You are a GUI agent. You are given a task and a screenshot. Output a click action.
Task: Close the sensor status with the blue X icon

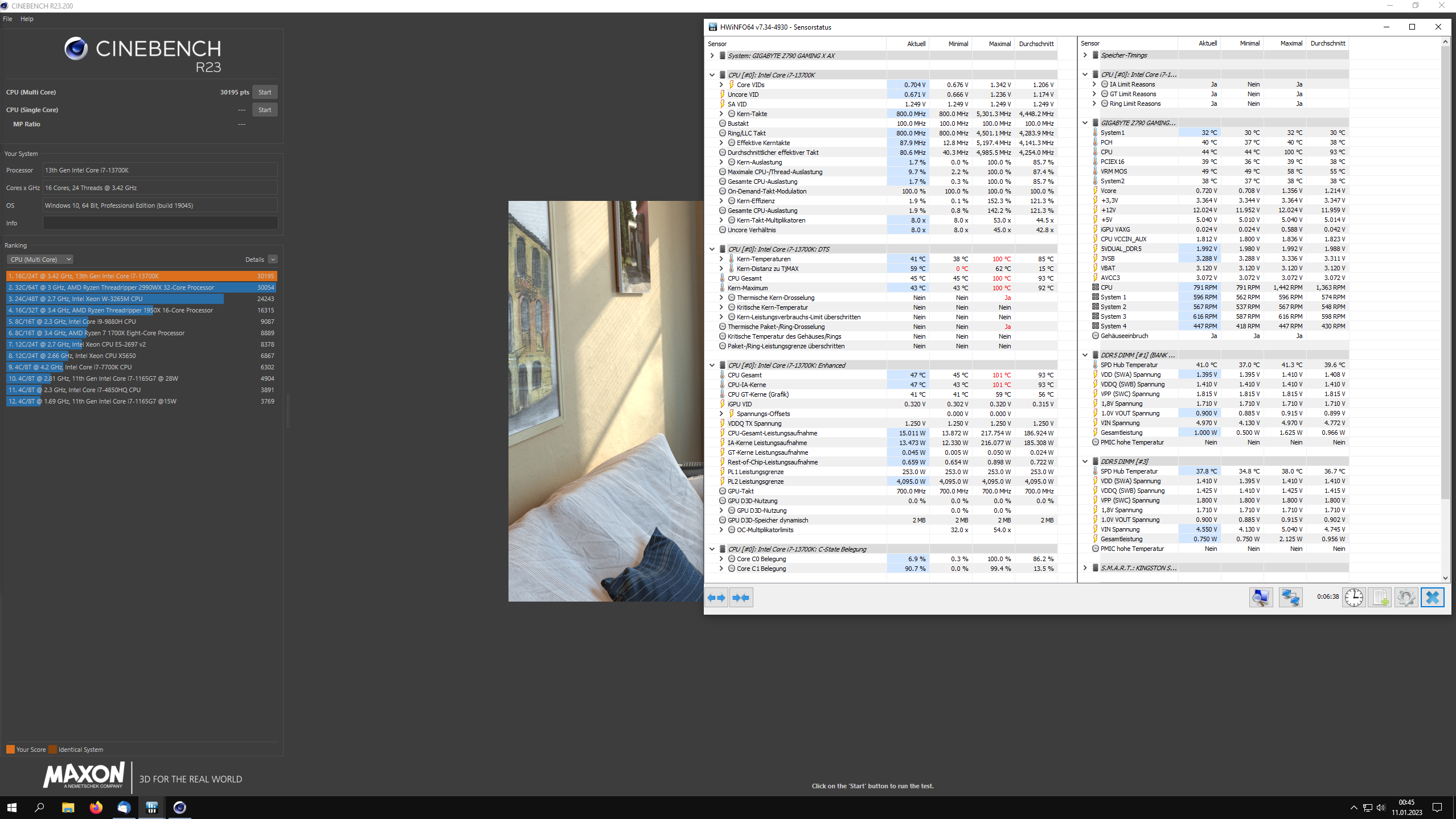[x=1433, y=598]
